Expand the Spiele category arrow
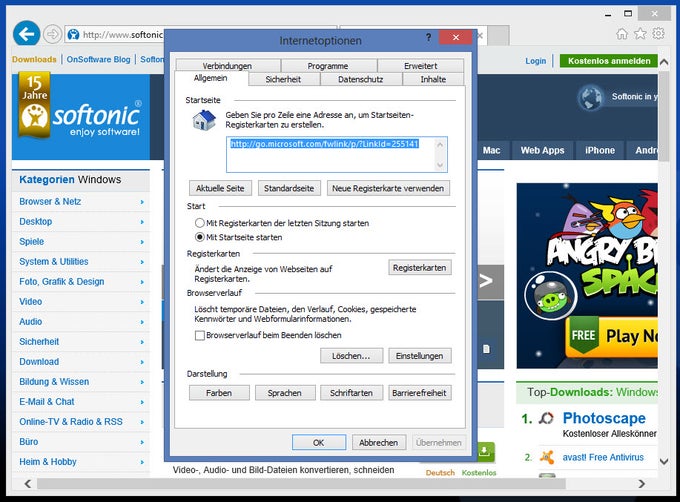This screenshot has width=680, height=502. coord(142,242)
